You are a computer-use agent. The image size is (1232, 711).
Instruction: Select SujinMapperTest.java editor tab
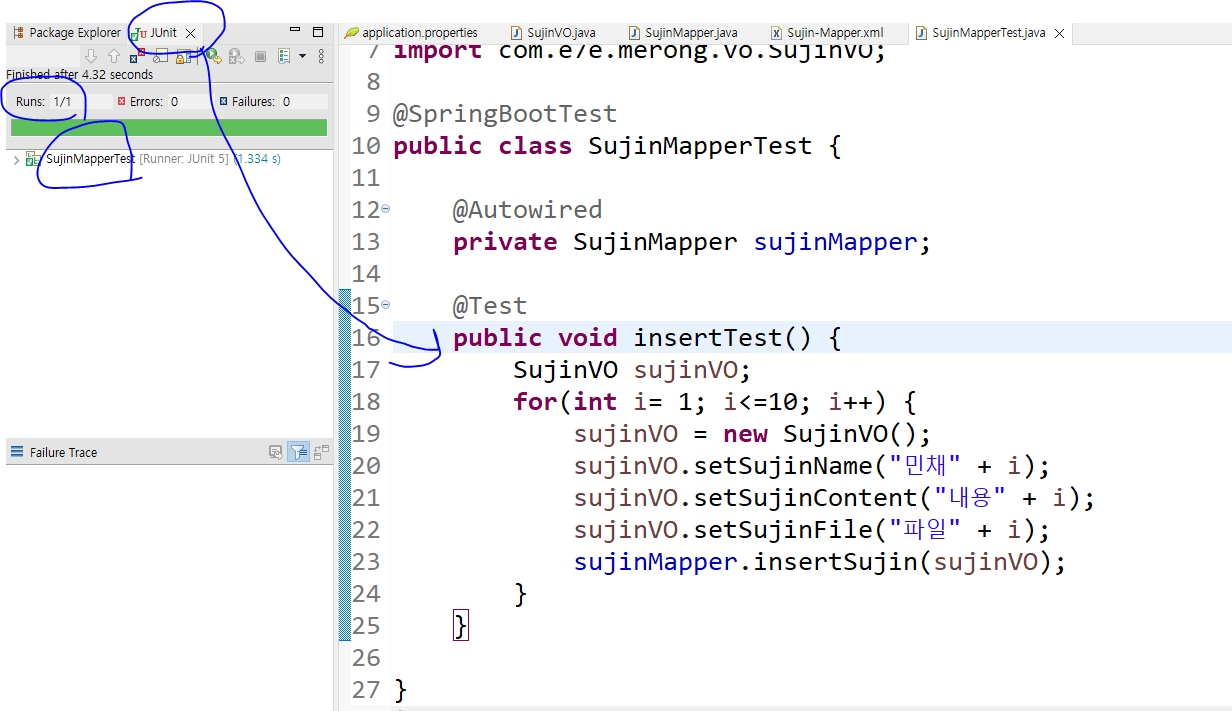(x=988, y=33)
